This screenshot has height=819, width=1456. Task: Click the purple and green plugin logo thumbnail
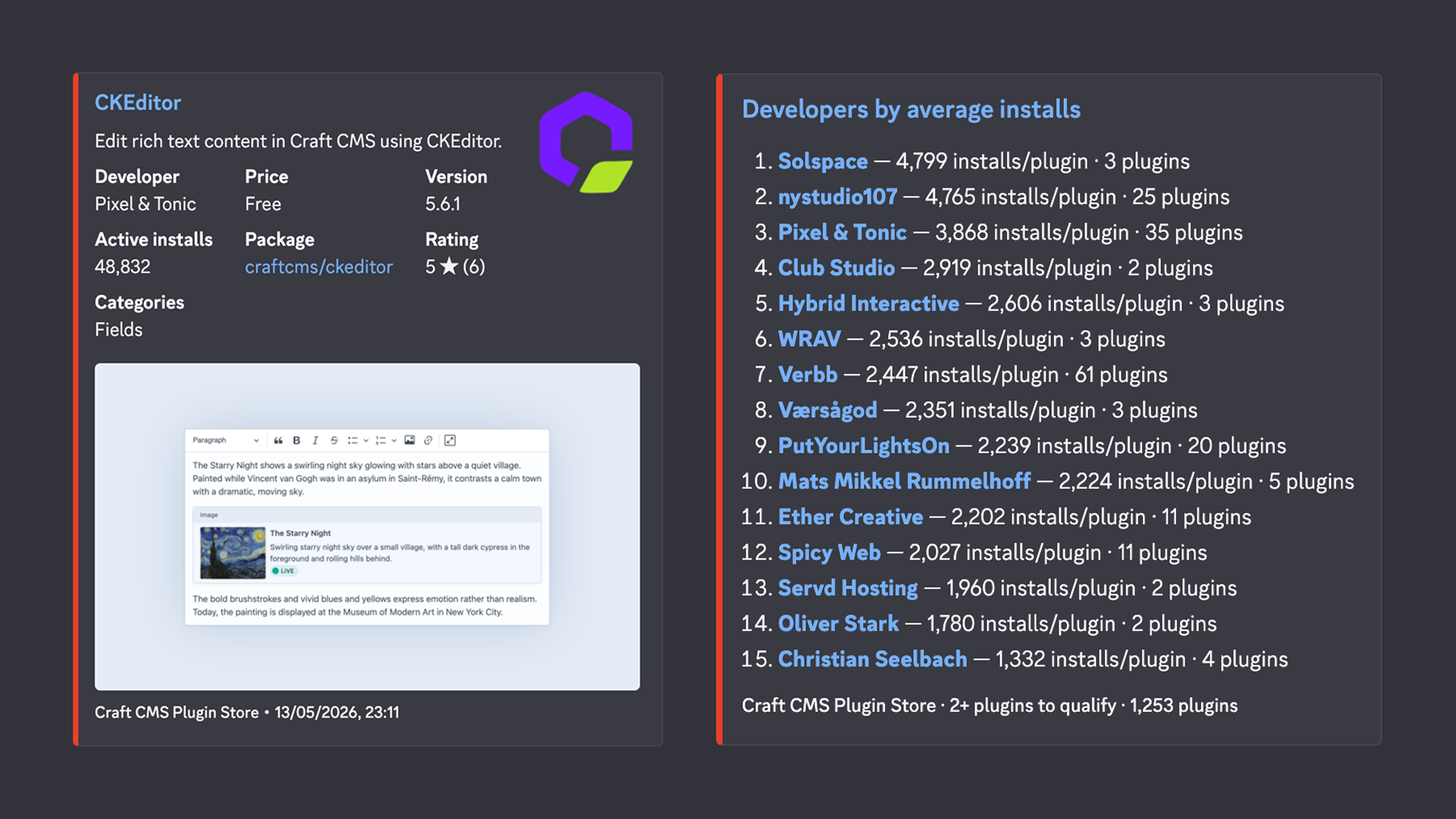(586, 143)
